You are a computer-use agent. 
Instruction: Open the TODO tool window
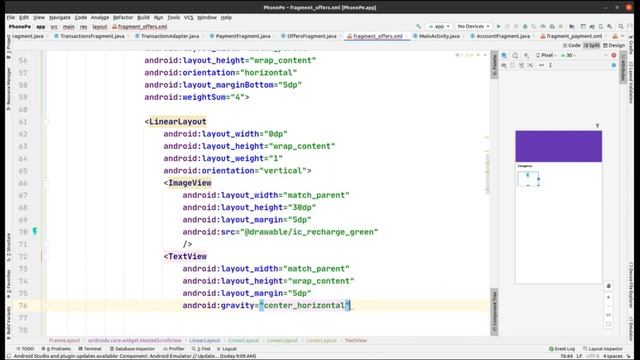[x=25, y=349]
